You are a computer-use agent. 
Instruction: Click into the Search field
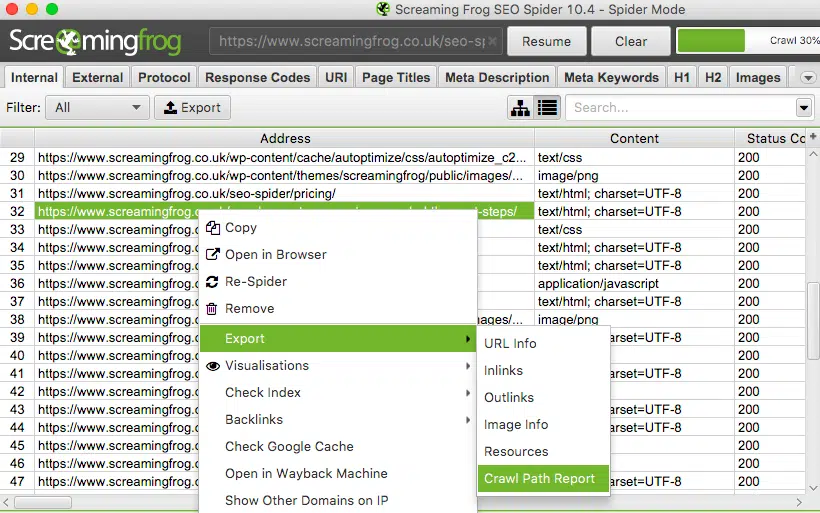click(680, 108)
